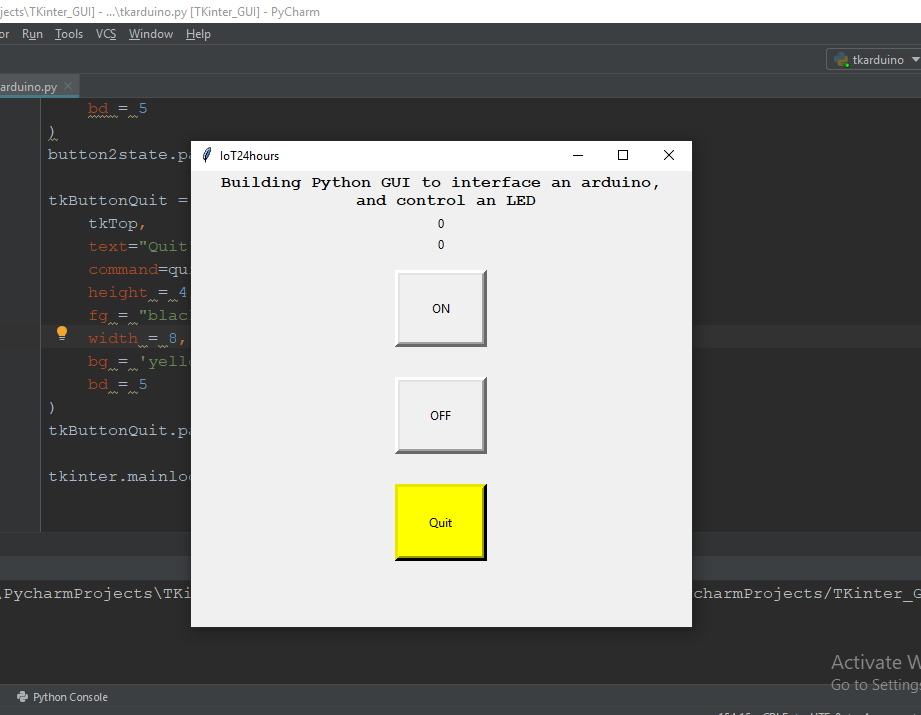Open the Tools menu
This screenshot has width=921, height=715.
pyautogui.click(x=68, y=33)
